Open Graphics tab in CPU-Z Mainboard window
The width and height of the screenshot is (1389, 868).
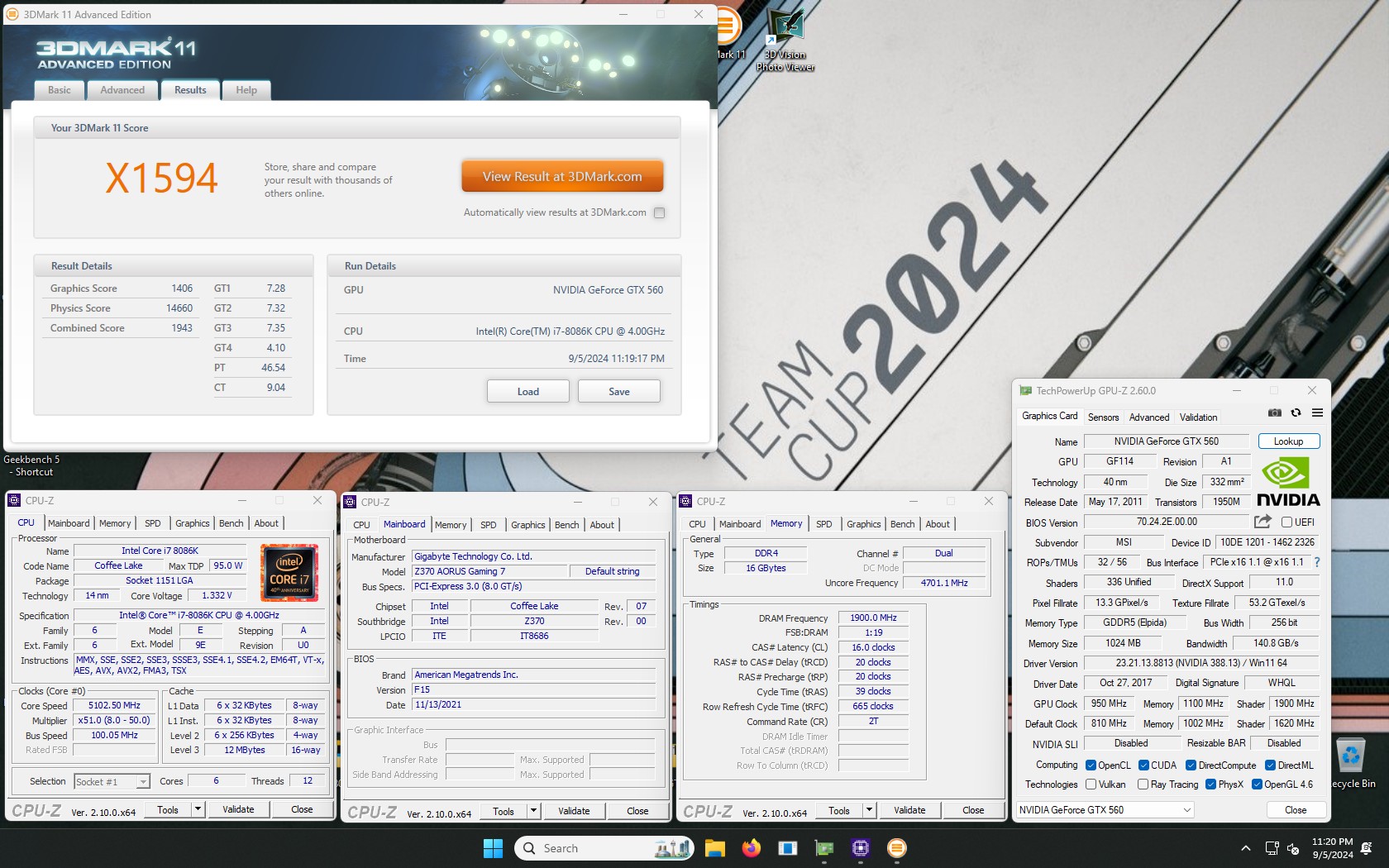click(528, 525)
